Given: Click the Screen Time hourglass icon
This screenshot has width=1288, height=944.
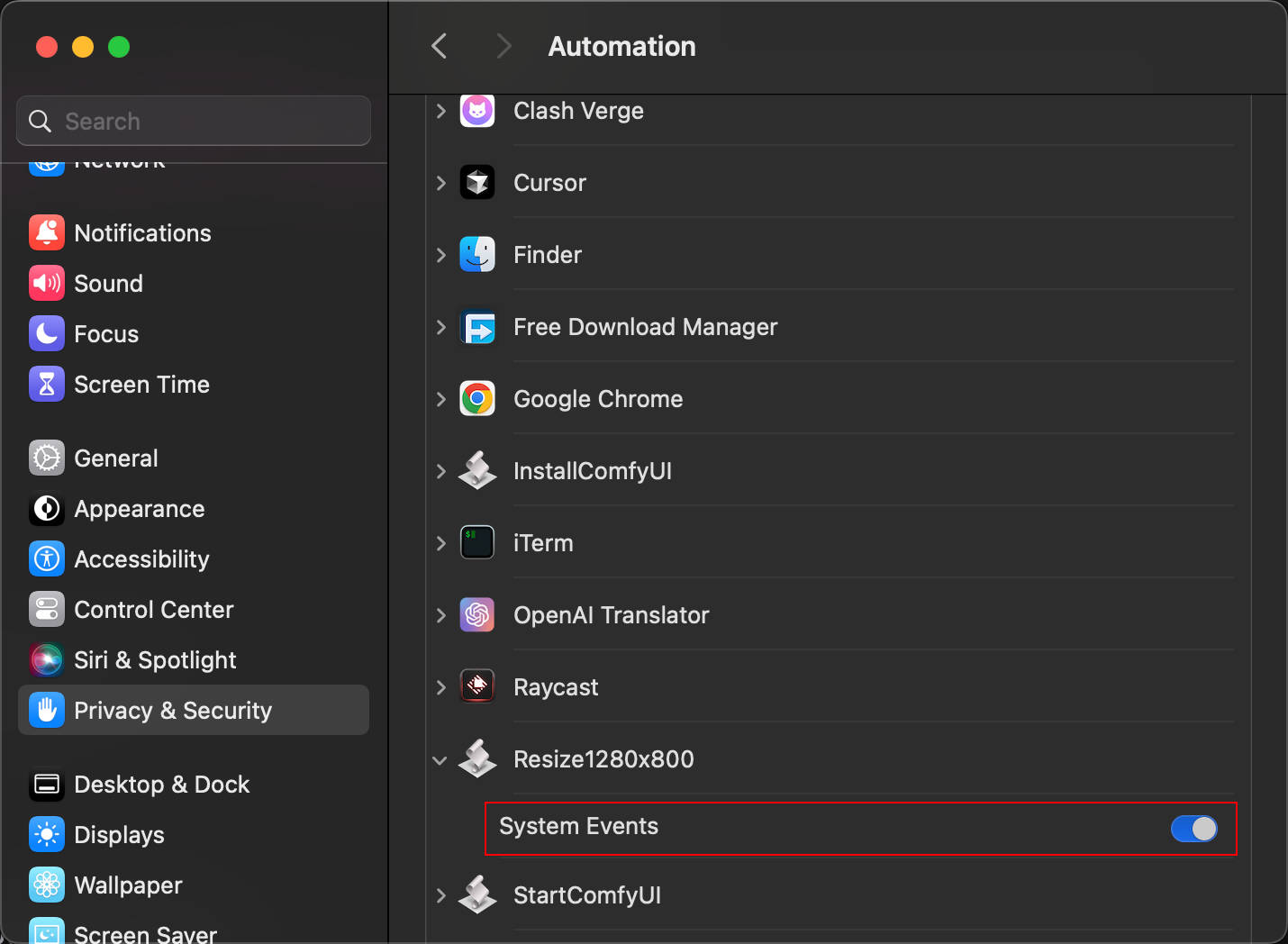Looking at the screenshot, I should pos(47,385).
